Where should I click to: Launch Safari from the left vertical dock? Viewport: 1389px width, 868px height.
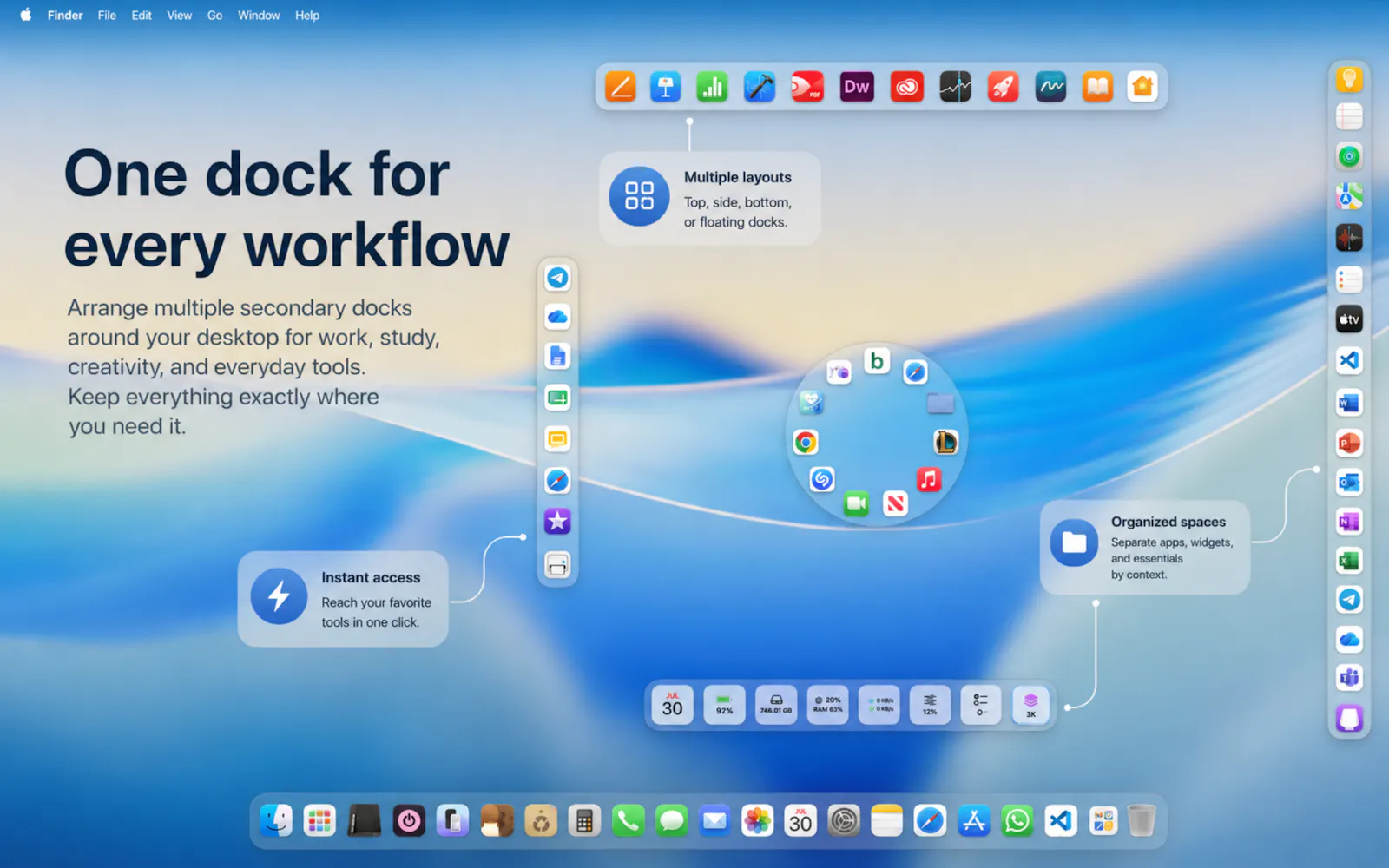point(557,480)
